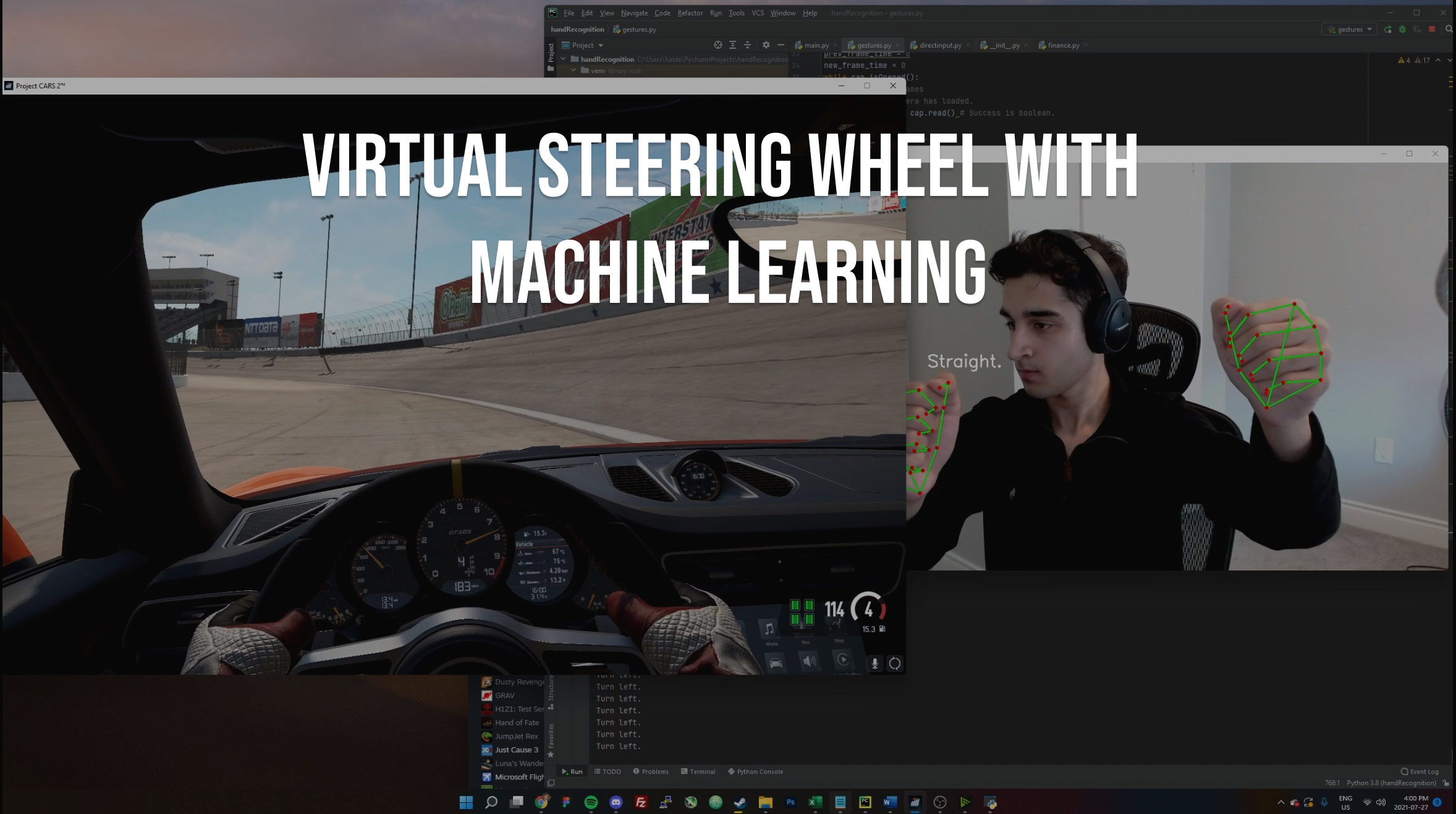Hide the Project panel with minus icon
The height and width of the screenshot is (814, 1456).
pos(781,45)
